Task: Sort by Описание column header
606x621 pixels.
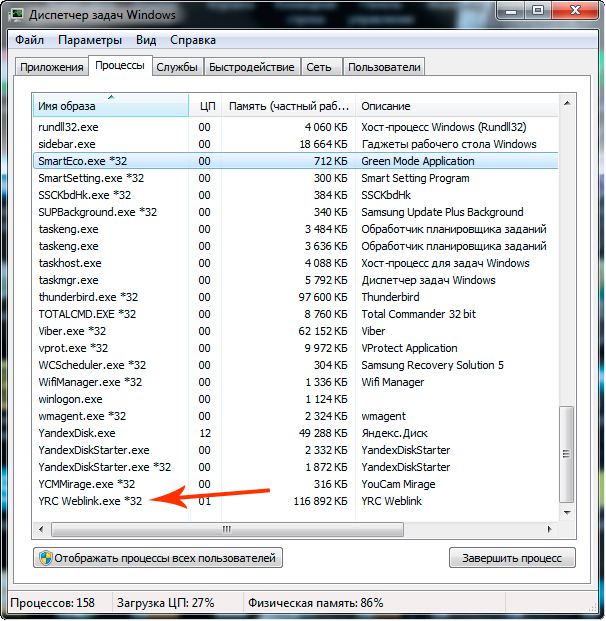Action: (x=457, y=105)
